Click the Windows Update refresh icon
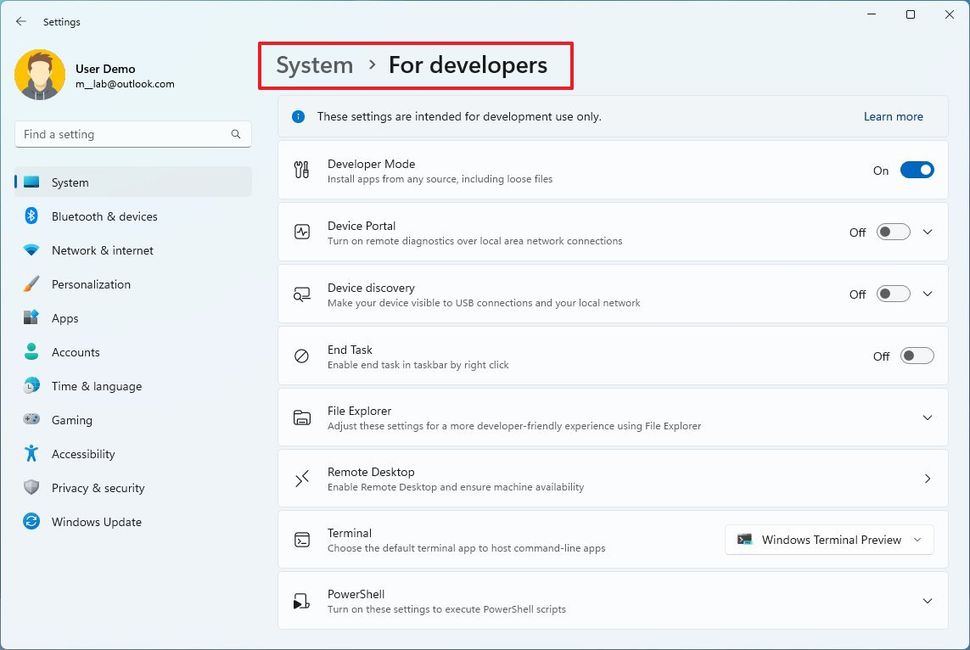970x650 pixels. pyautogui.click(x=32, y=521)
